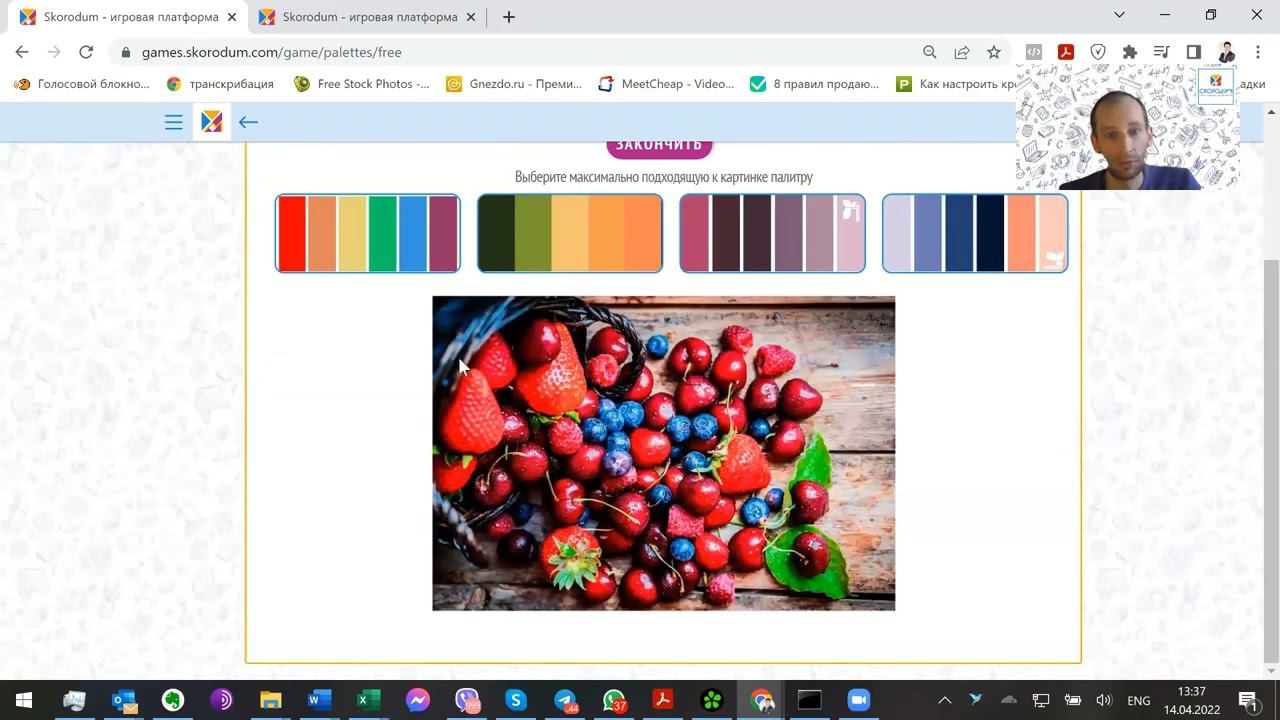The height and width of the screenshot is (720, 1280).
Task: Toggle Chrome side panel
Action: tap(1193, 52)
